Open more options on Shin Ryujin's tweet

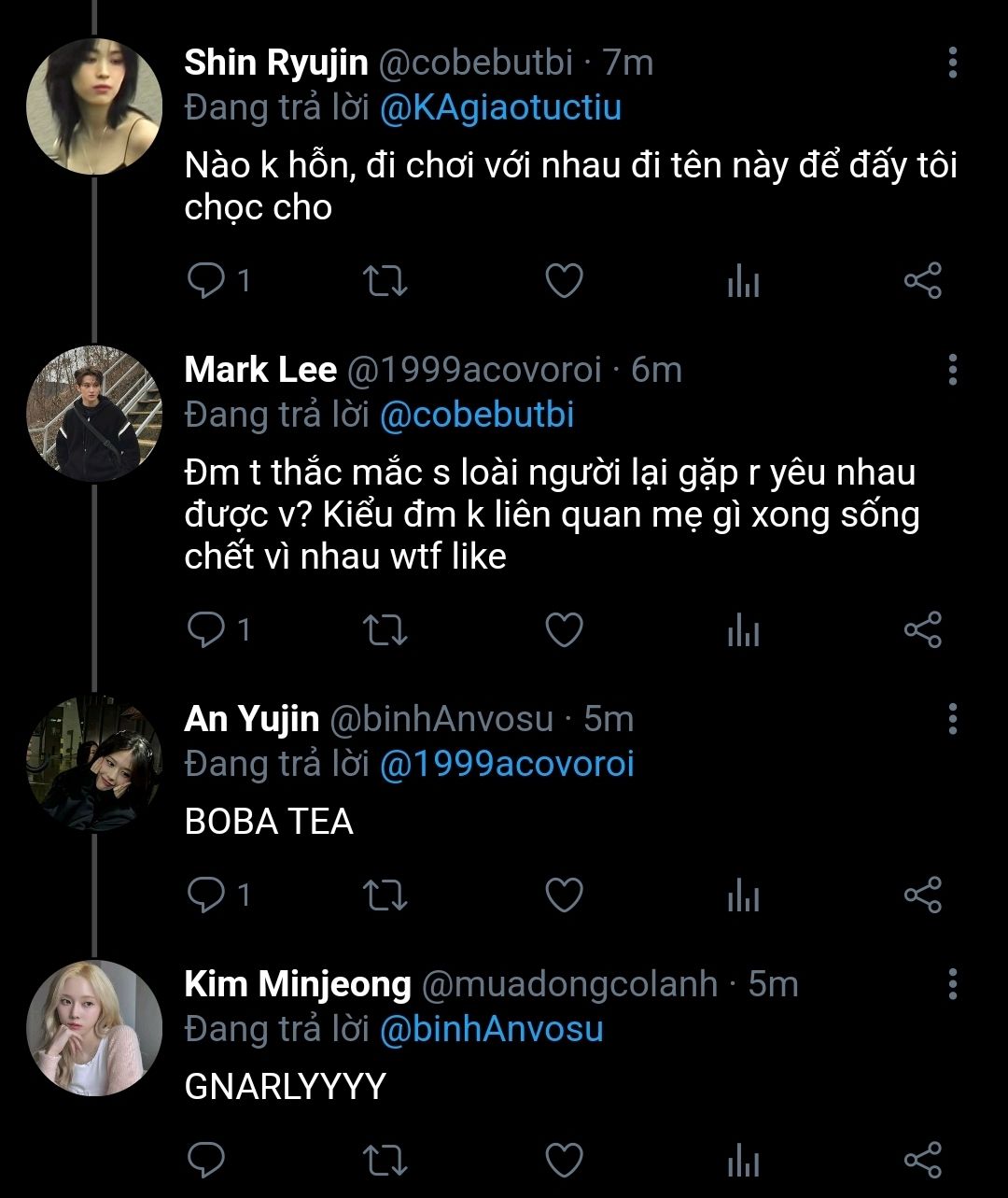coord(952,63)
